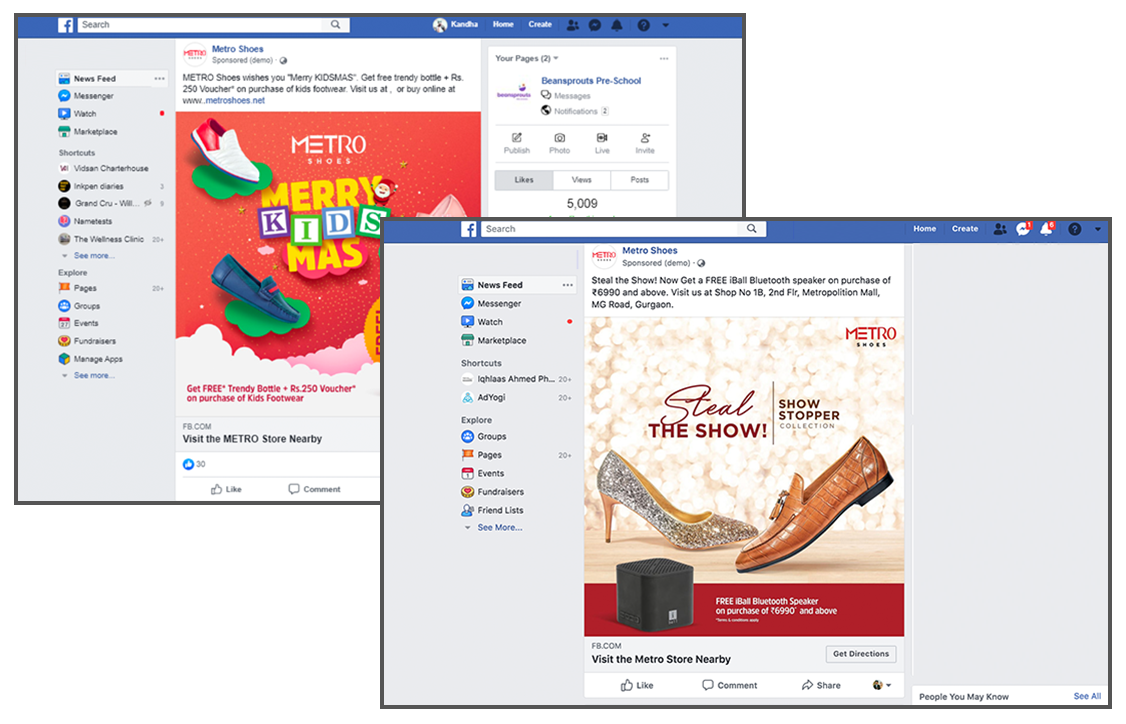Click the search magnifier in the Kidsmas ad window
The height and width of the screenshot is (724, 1126).
335,24
